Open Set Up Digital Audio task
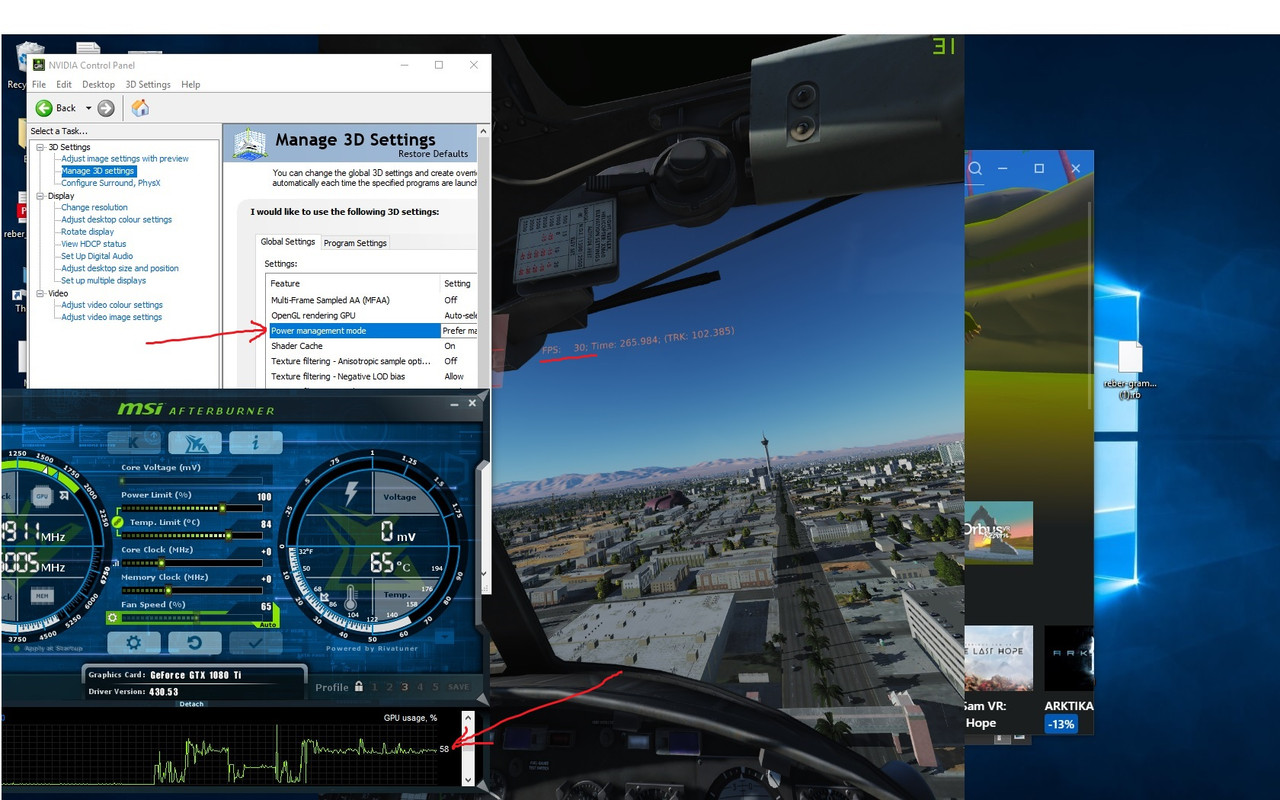The height and width of the screenshot is (800, 1280). [x=97, y=256]
